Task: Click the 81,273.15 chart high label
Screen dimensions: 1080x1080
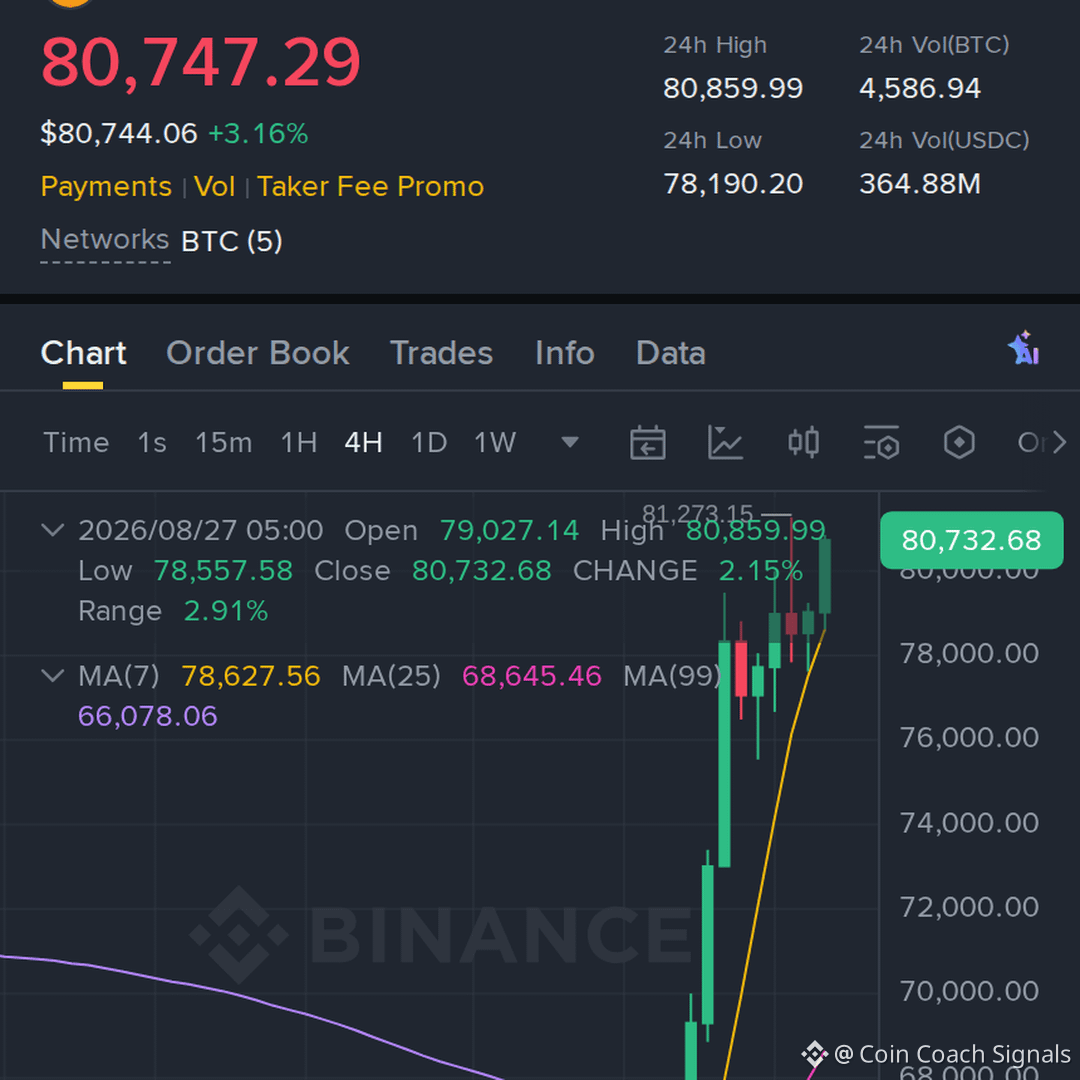Action: pyautogui.click(x=697, y=514)
